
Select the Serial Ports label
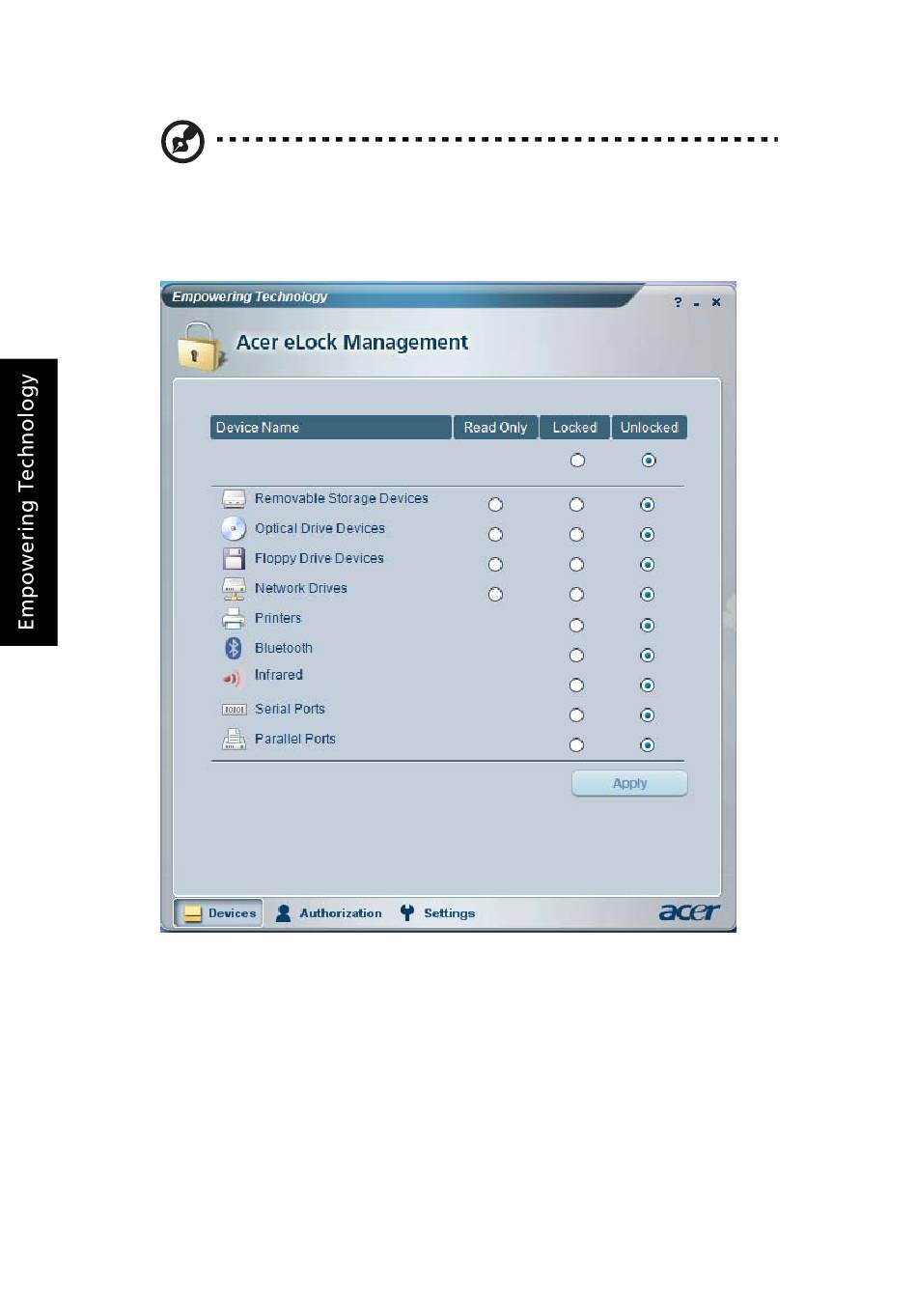point(290,710)
